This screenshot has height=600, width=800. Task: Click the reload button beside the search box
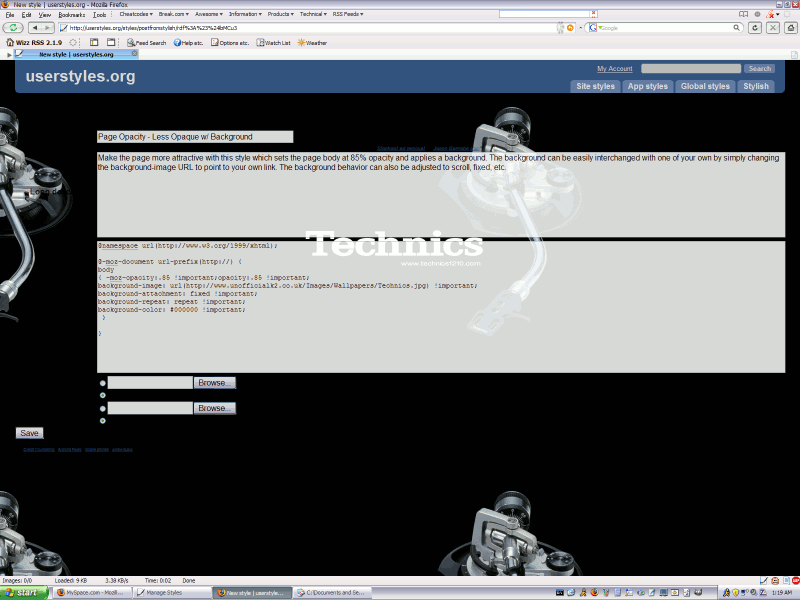[755, 28]
